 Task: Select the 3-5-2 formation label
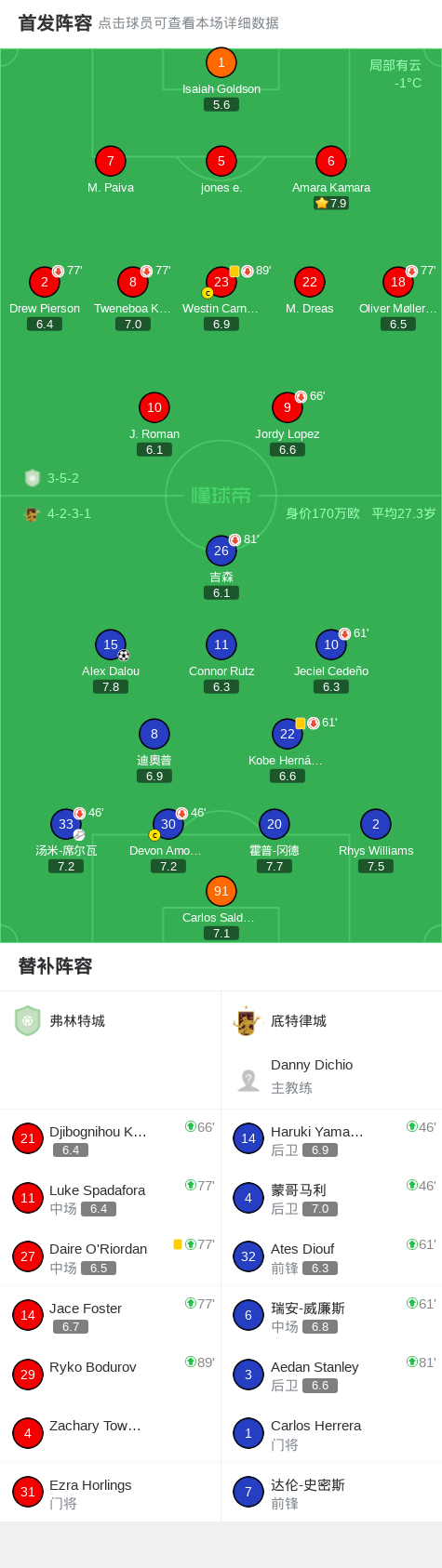tap(63, 478)
